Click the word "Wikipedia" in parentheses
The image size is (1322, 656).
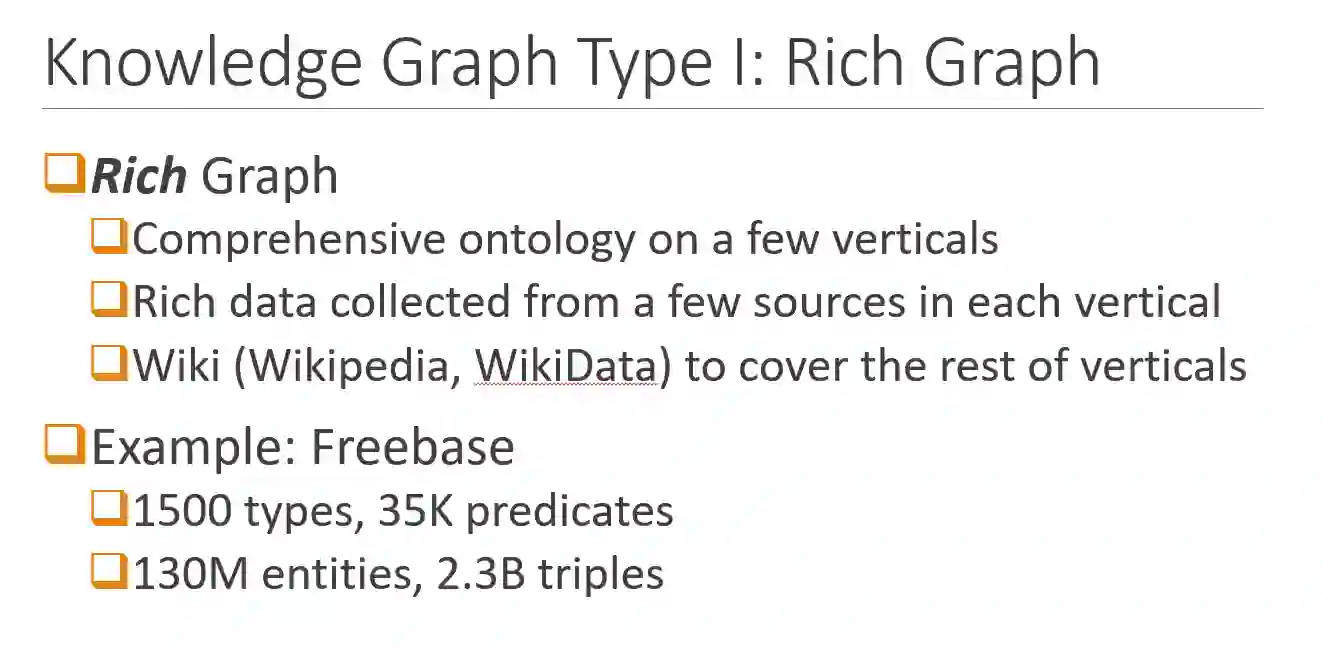(x=354, y=367)
